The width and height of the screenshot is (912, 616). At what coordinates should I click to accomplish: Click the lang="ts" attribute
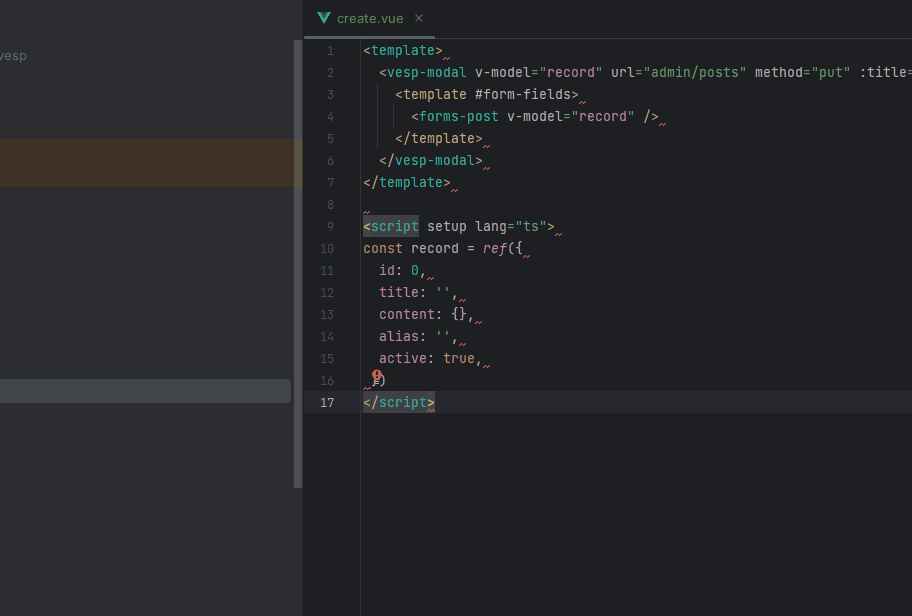[x=513, y=227]
